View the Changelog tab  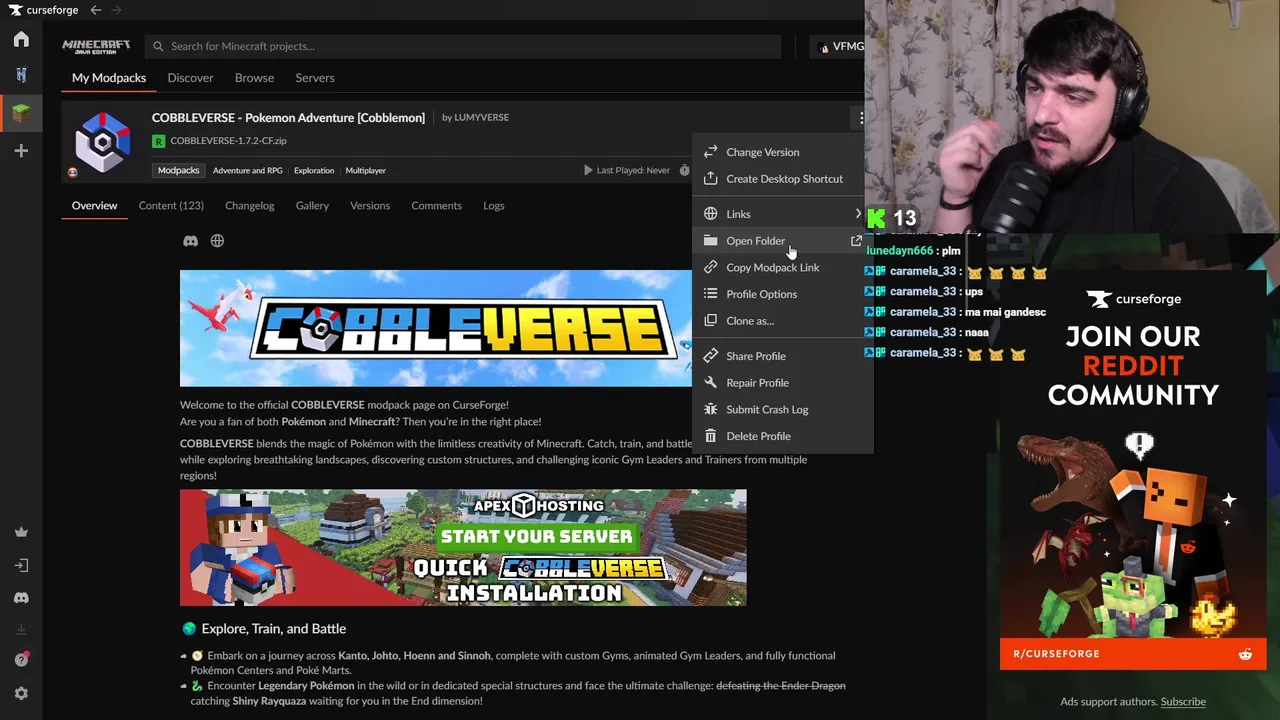[x=249, y=206]
